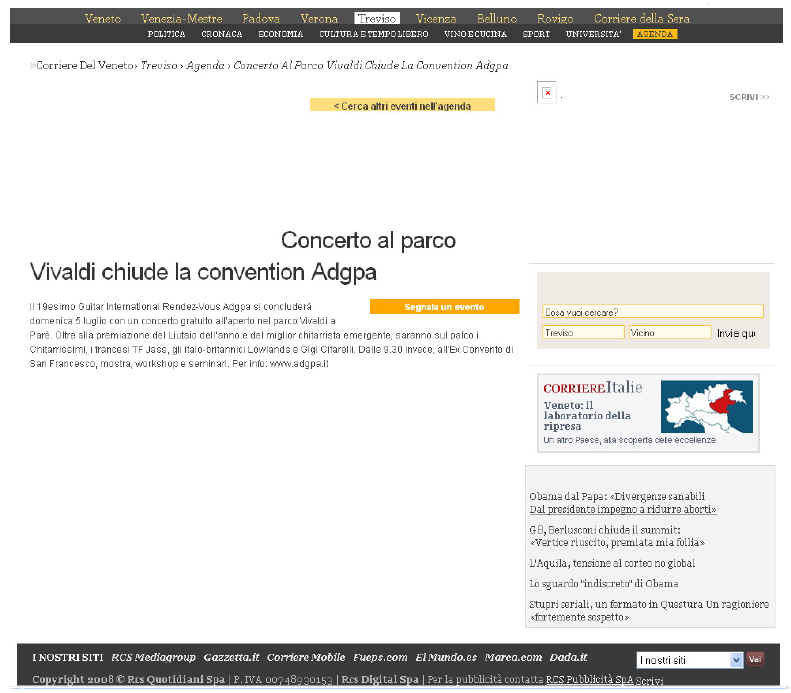791x693 pixels.
Task: Open the Belluno tab
Action: (497, 19)
